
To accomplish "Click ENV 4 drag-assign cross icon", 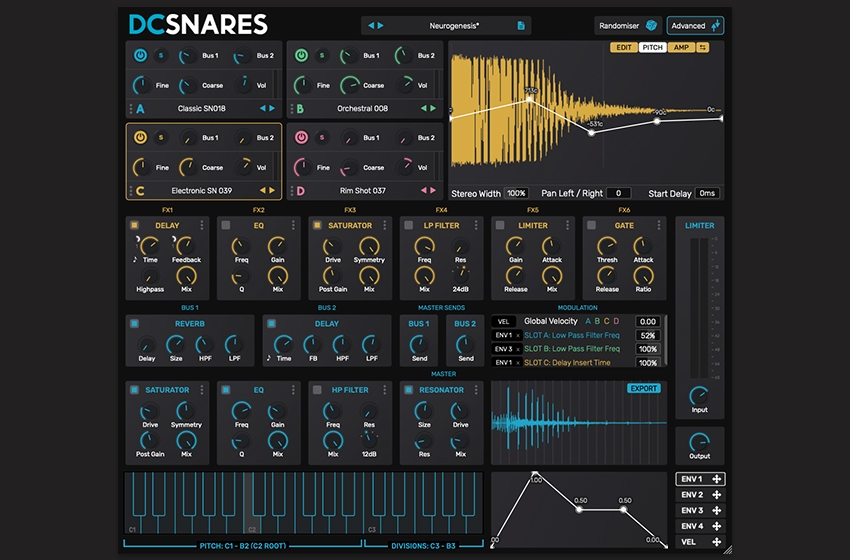I will [716, 526].
